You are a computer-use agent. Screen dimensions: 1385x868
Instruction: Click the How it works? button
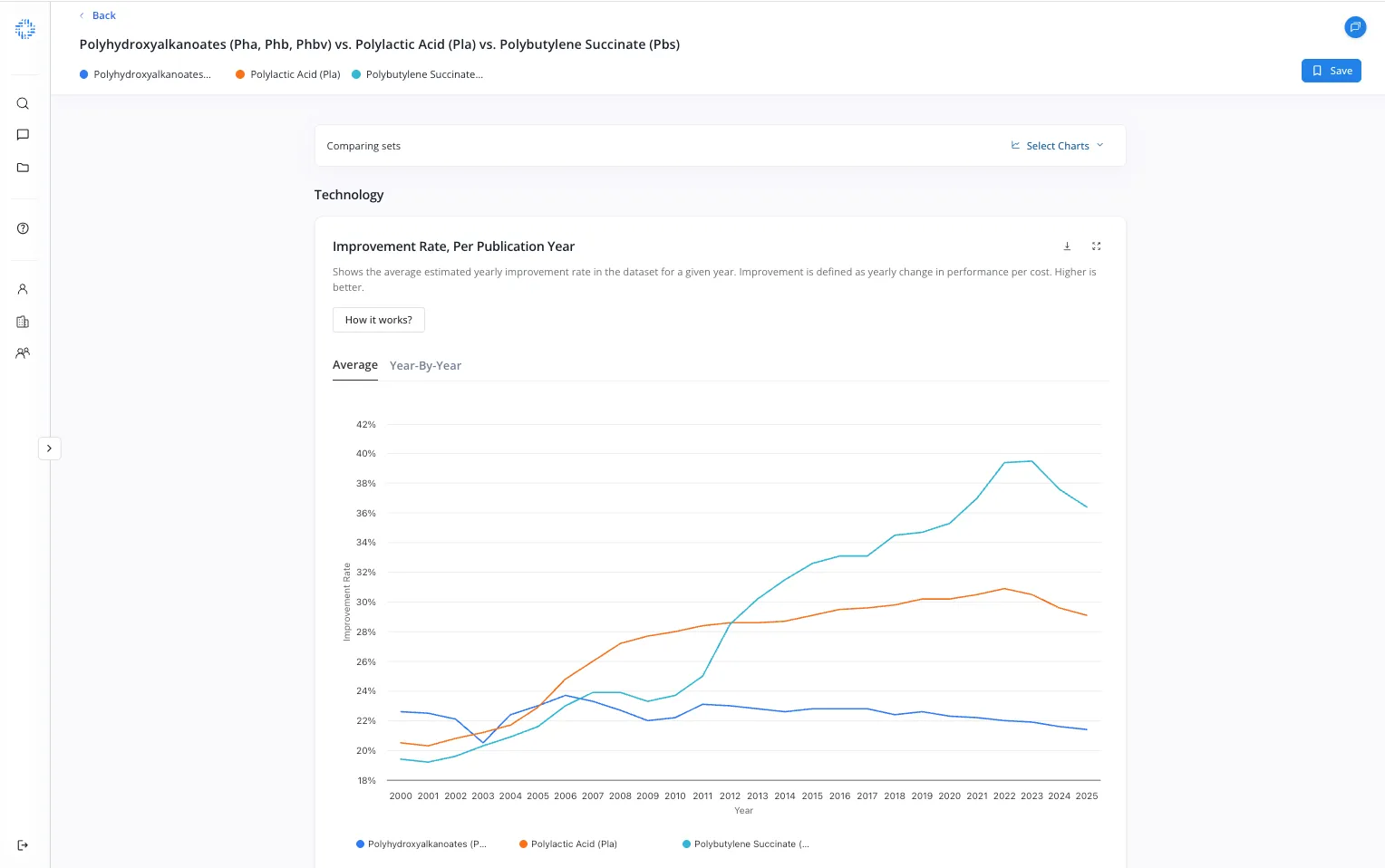(378, 320)
